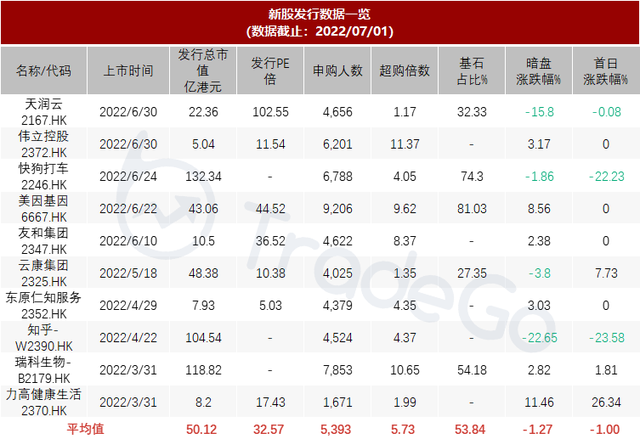
Task: Select the 超购倍数 column header
Action: (x=404, y=71)
